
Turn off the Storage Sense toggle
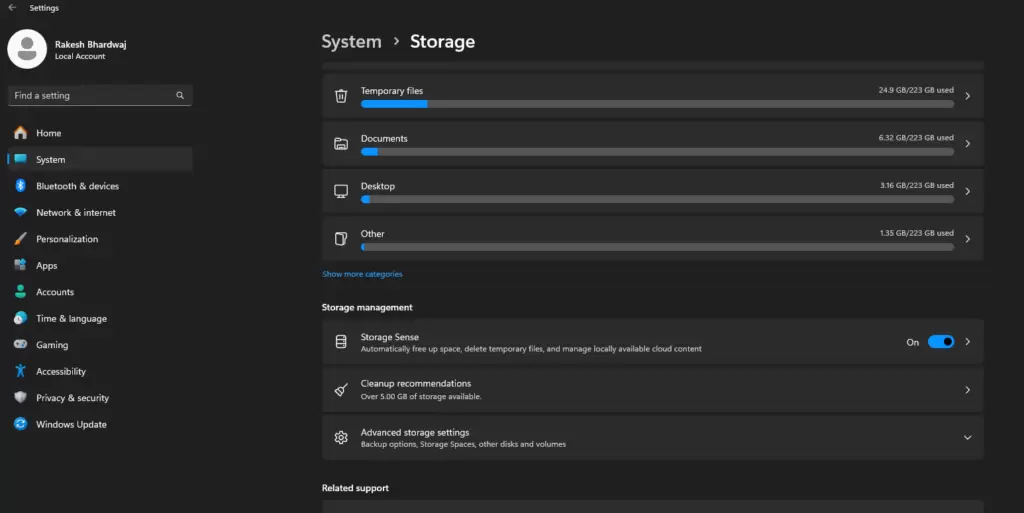[x=940, y=342]
